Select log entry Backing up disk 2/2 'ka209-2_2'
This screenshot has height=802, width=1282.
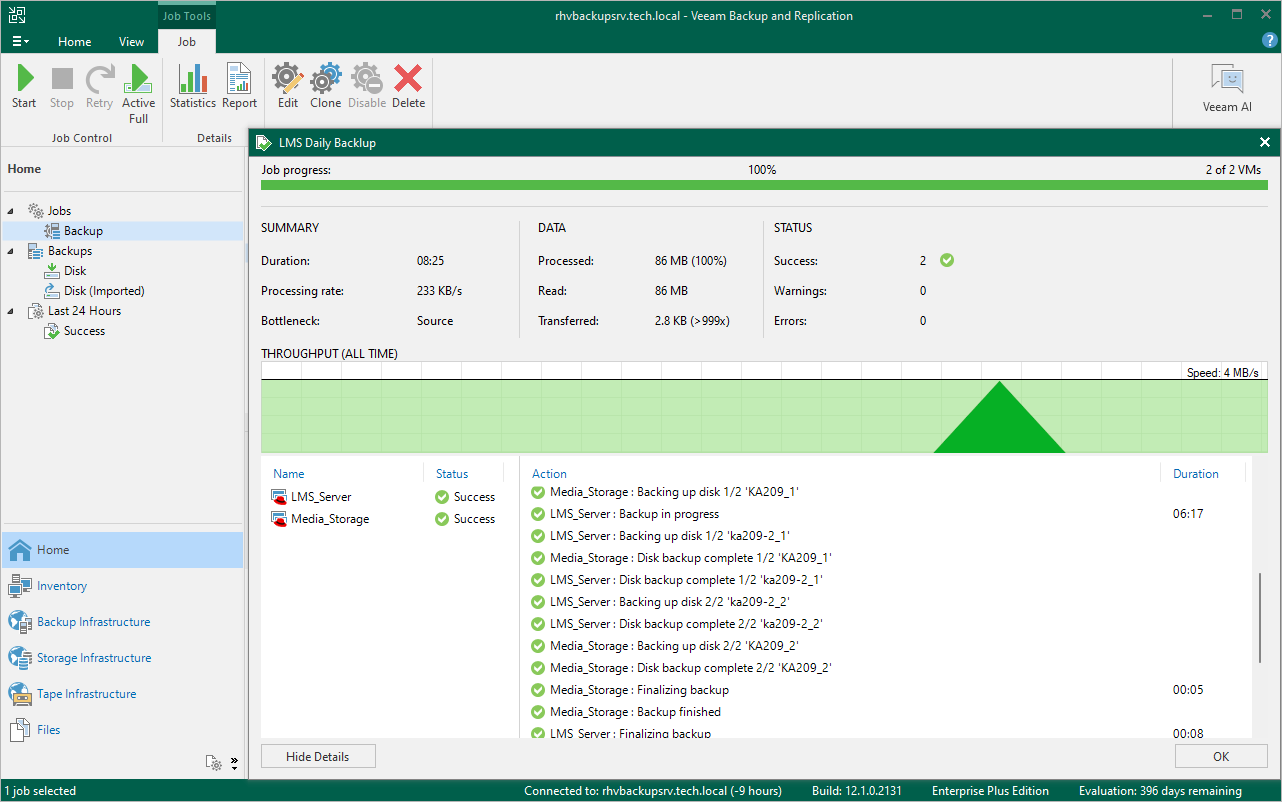click(671, 602)
